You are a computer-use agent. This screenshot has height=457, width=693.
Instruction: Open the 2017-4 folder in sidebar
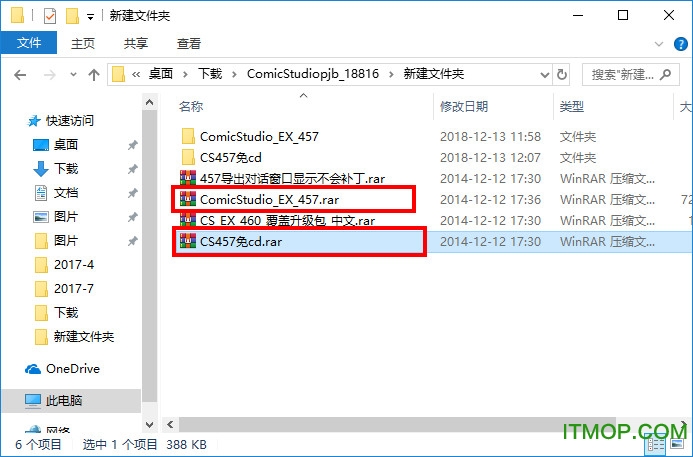pos(74,265)
